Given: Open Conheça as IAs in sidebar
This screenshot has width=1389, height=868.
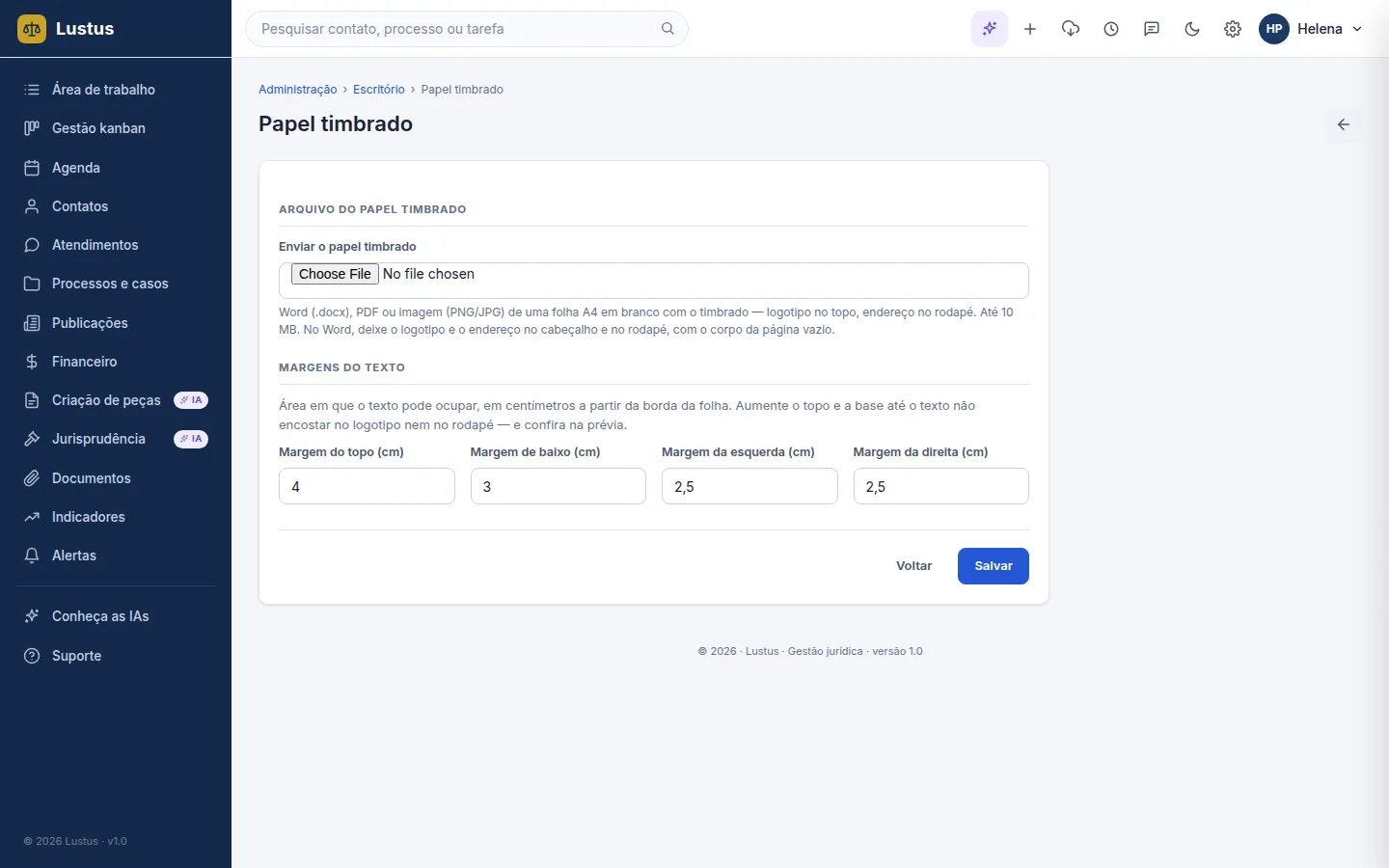Looking at the screenshot, I should point(116,616).
